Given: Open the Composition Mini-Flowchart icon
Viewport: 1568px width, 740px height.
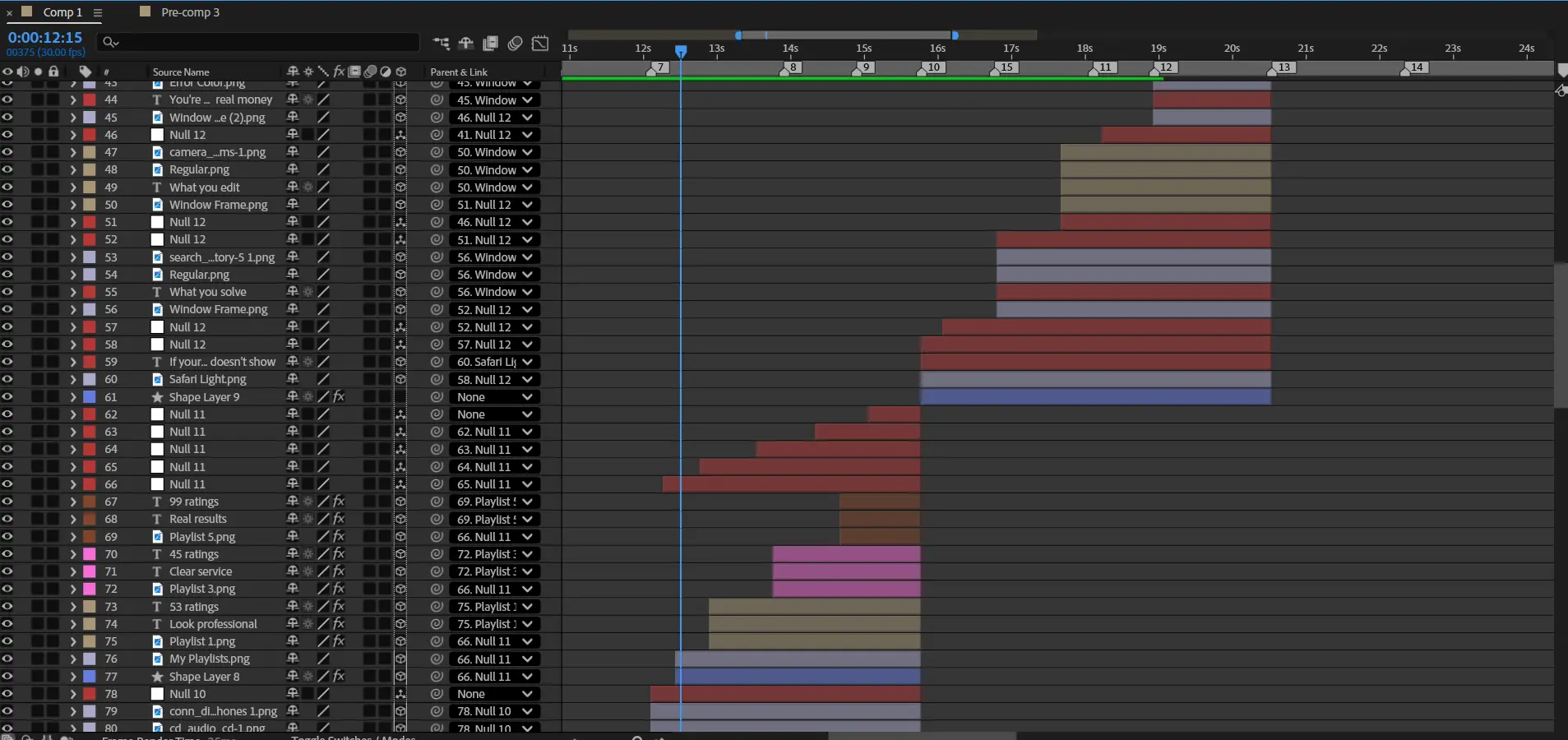Looking at the screenshot, I should 442,44.
